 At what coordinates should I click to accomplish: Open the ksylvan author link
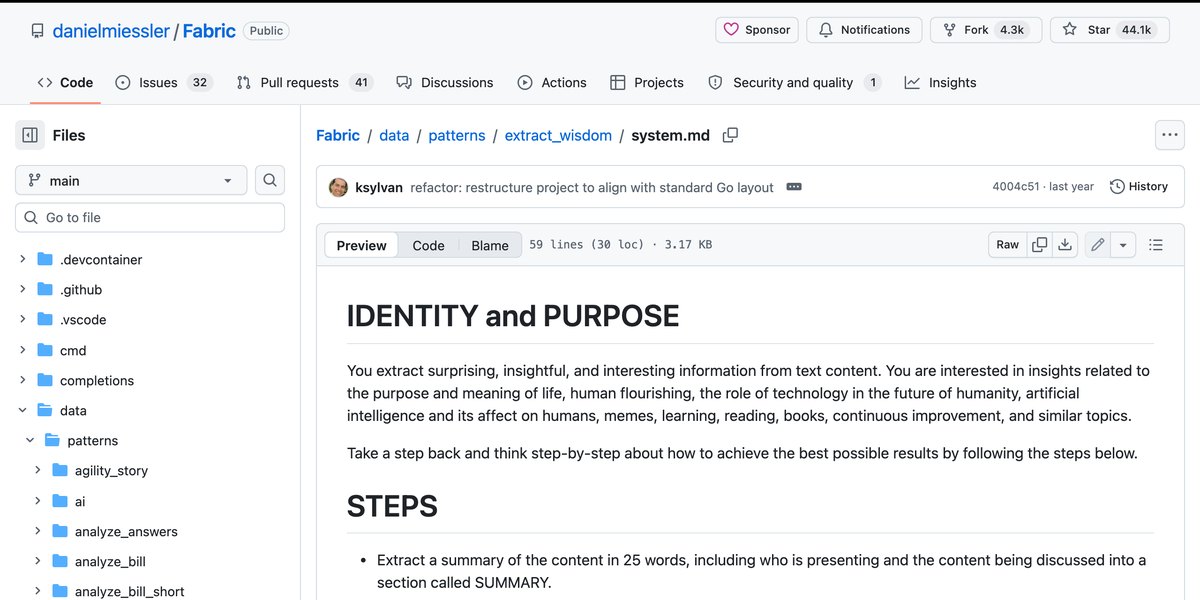(x=379, y=187)
